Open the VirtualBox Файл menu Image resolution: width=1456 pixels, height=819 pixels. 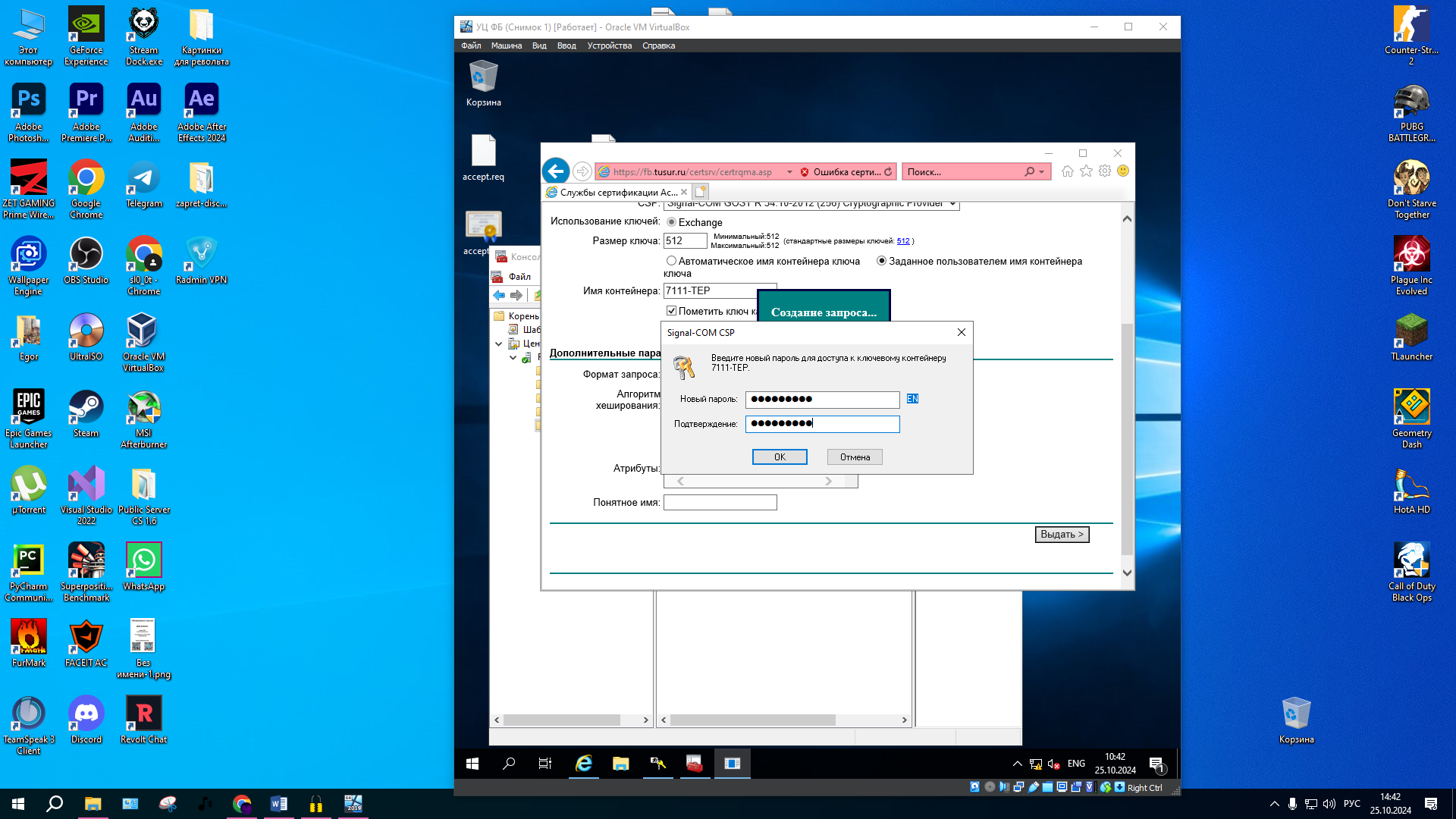point(471,45)
